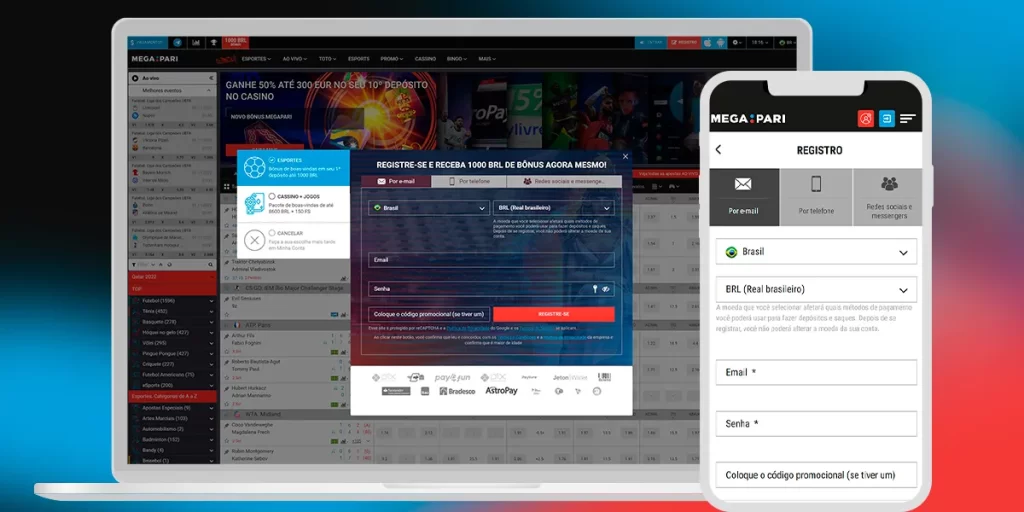Screen dimensions: 1024x512
Task: Click the Bradesco payment logo
Action: [x=457, y=391]
